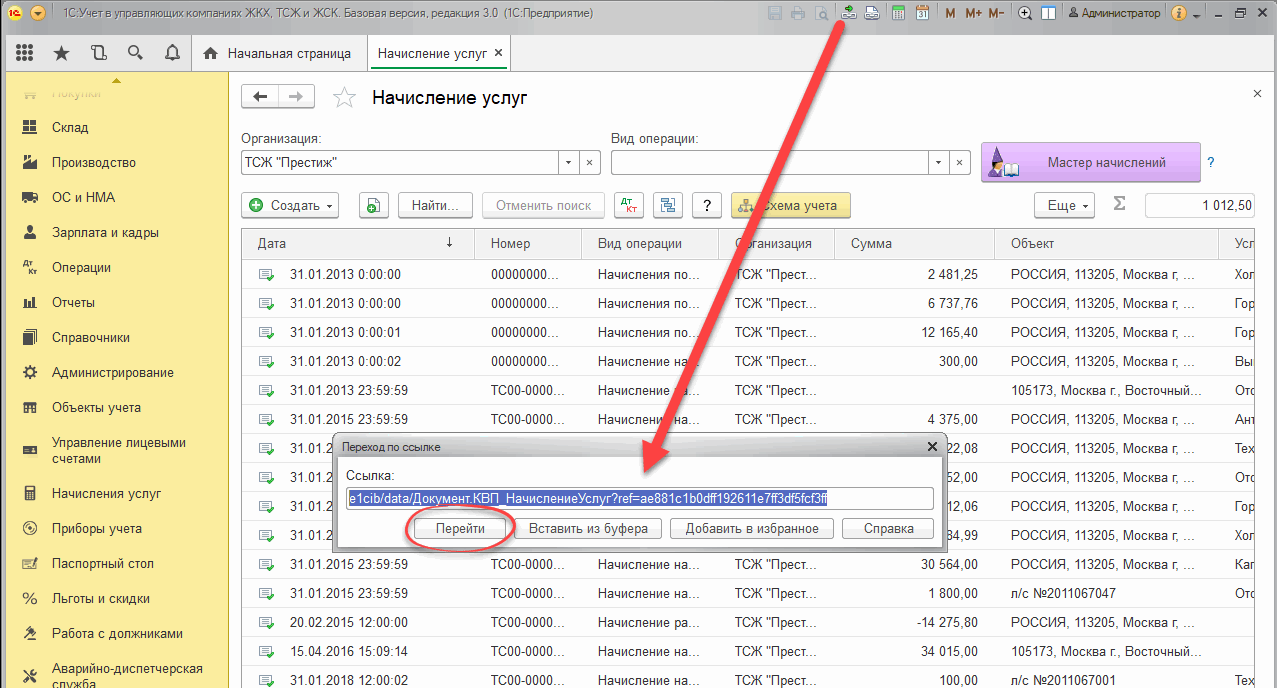Open the Зарплата и кадры section
This screenshot has height=688, width=1277.
105,232
